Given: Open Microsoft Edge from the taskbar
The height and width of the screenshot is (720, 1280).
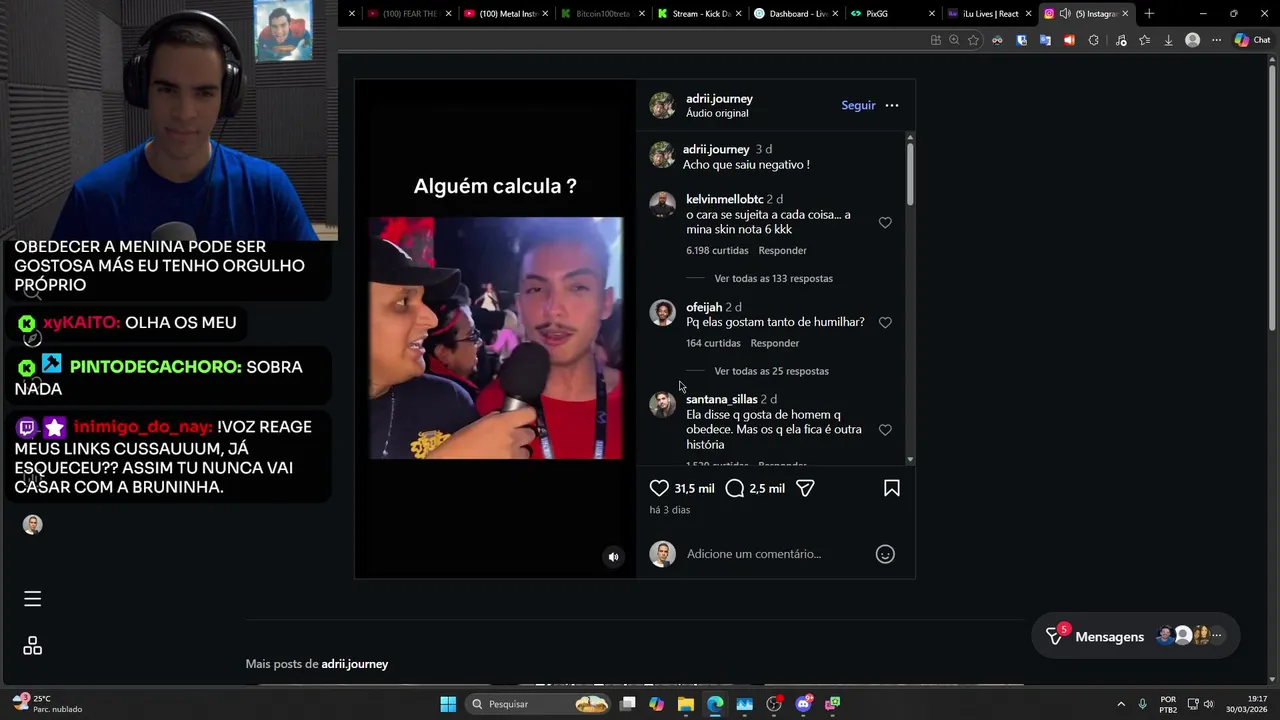Looking at the screenshot, I should (x=715, y=704).
